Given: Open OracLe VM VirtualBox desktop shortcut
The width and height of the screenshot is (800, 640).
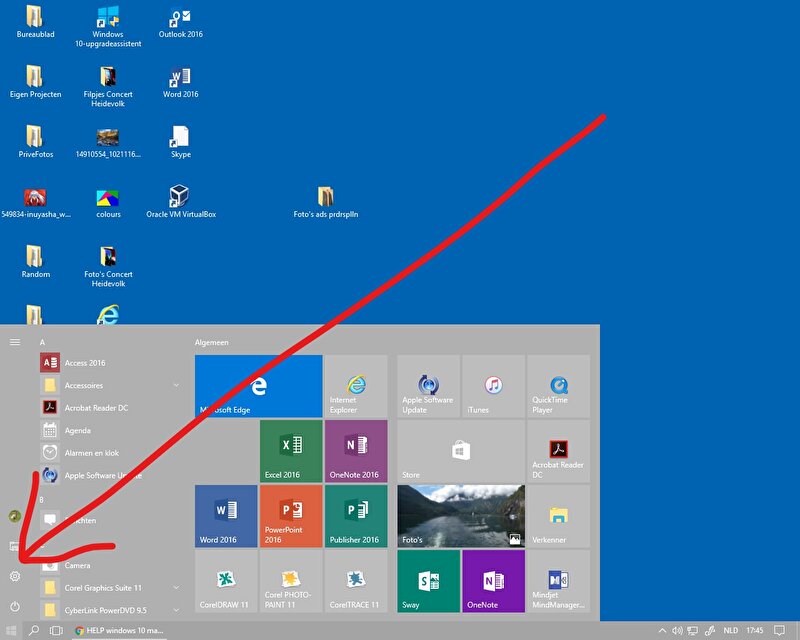Looking at the screenshot, I should coord(180,200).
